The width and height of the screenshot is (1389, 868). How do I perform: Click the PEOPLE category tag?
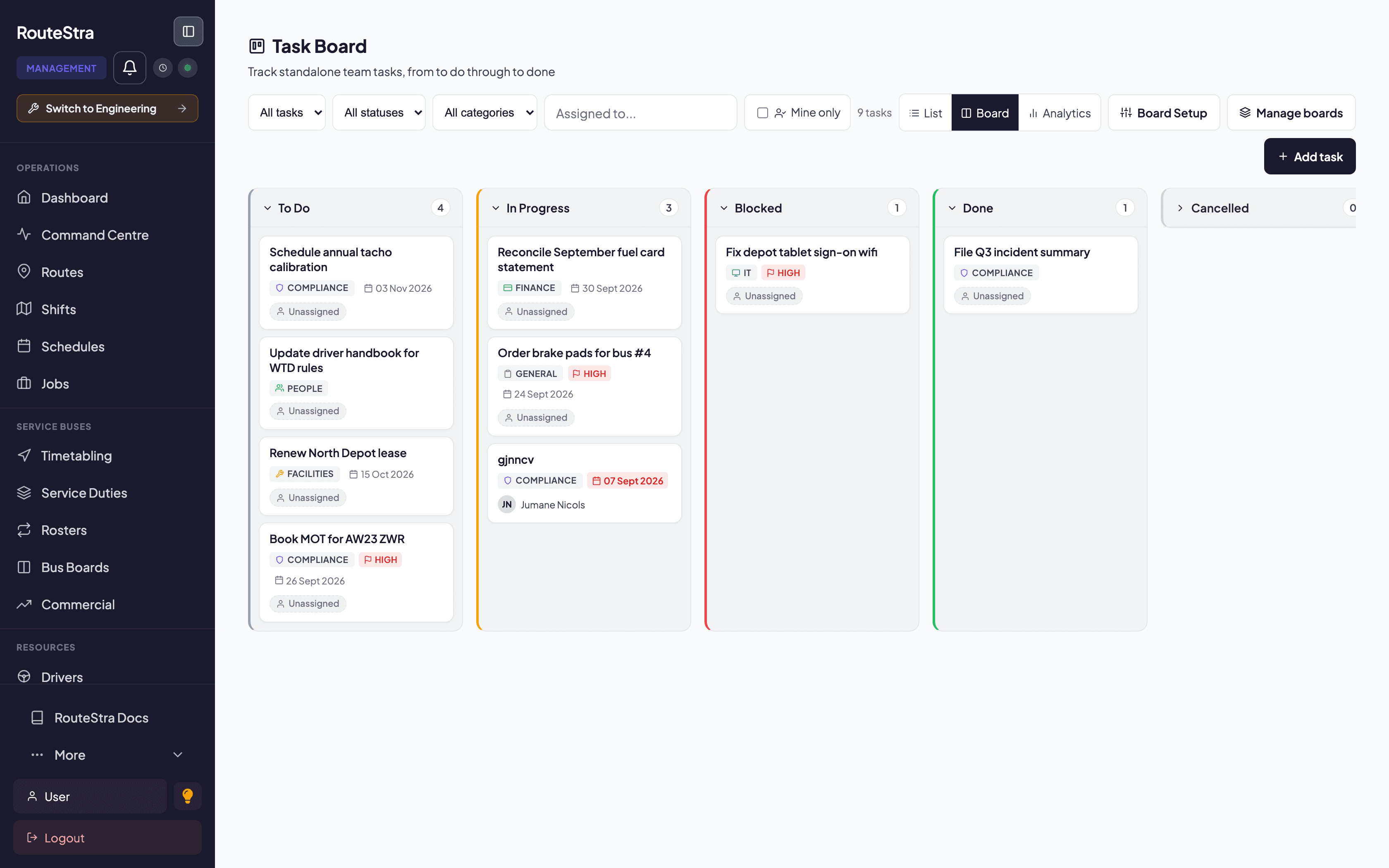click(298, 388)
